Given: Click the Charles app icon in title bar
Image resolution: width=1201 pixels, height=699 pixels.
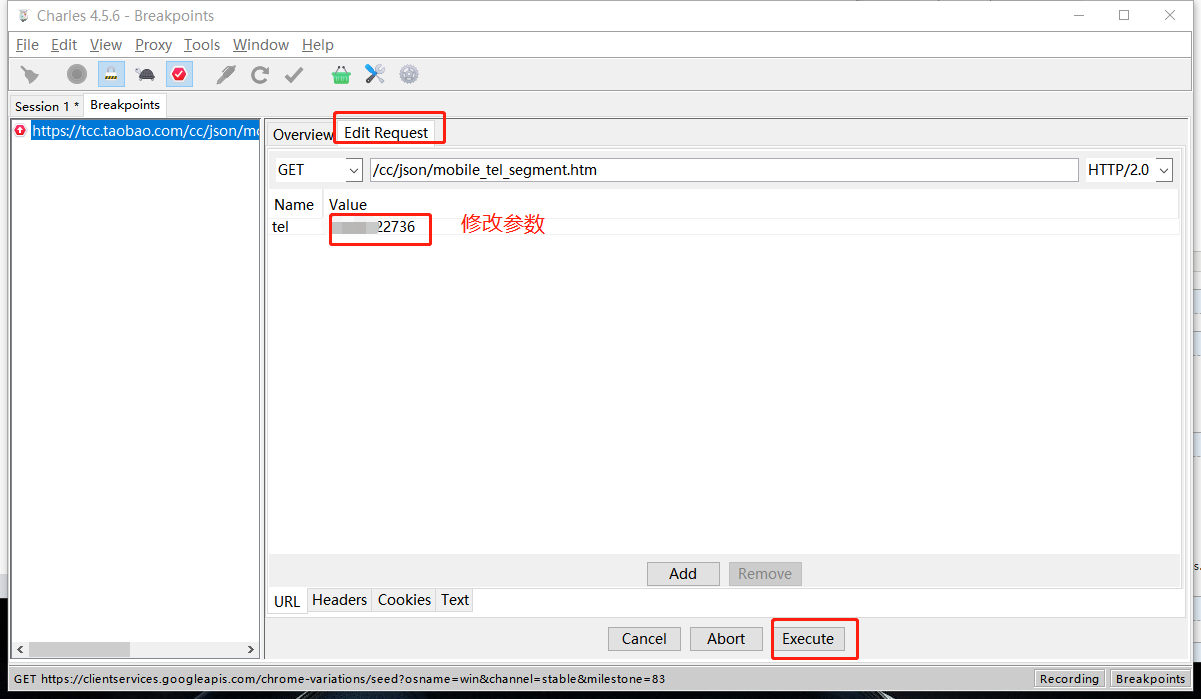Looking at the screenshot, I should coord(23,16).
